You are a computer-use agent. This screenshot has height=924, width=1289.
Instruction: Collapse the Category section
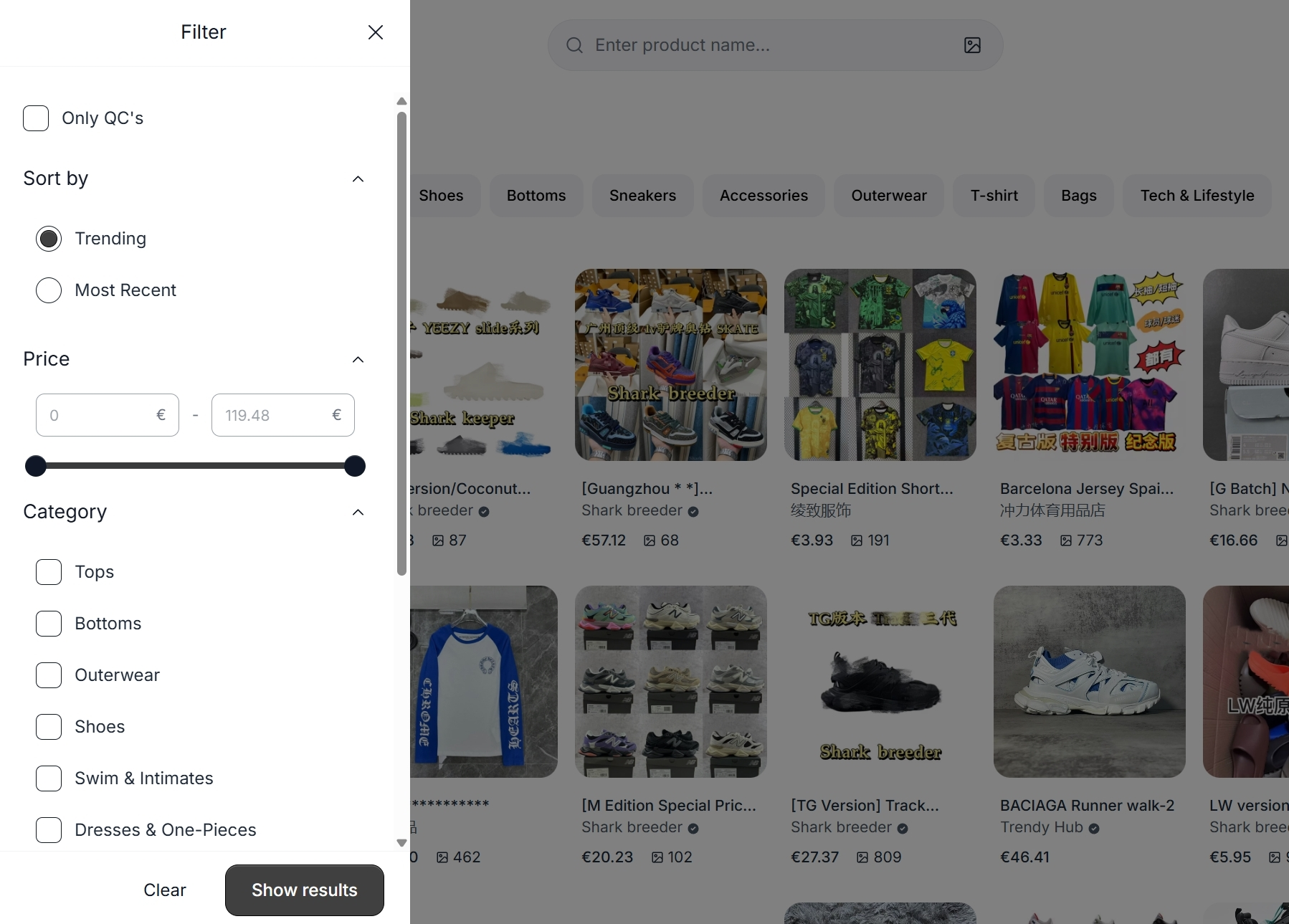(358, 512)
